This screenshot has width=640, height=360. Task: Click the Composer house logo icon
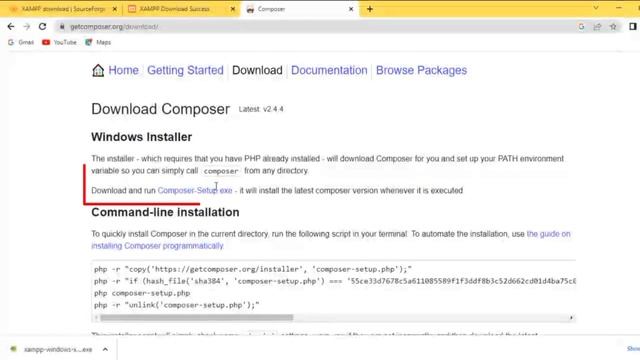(98, 70)
